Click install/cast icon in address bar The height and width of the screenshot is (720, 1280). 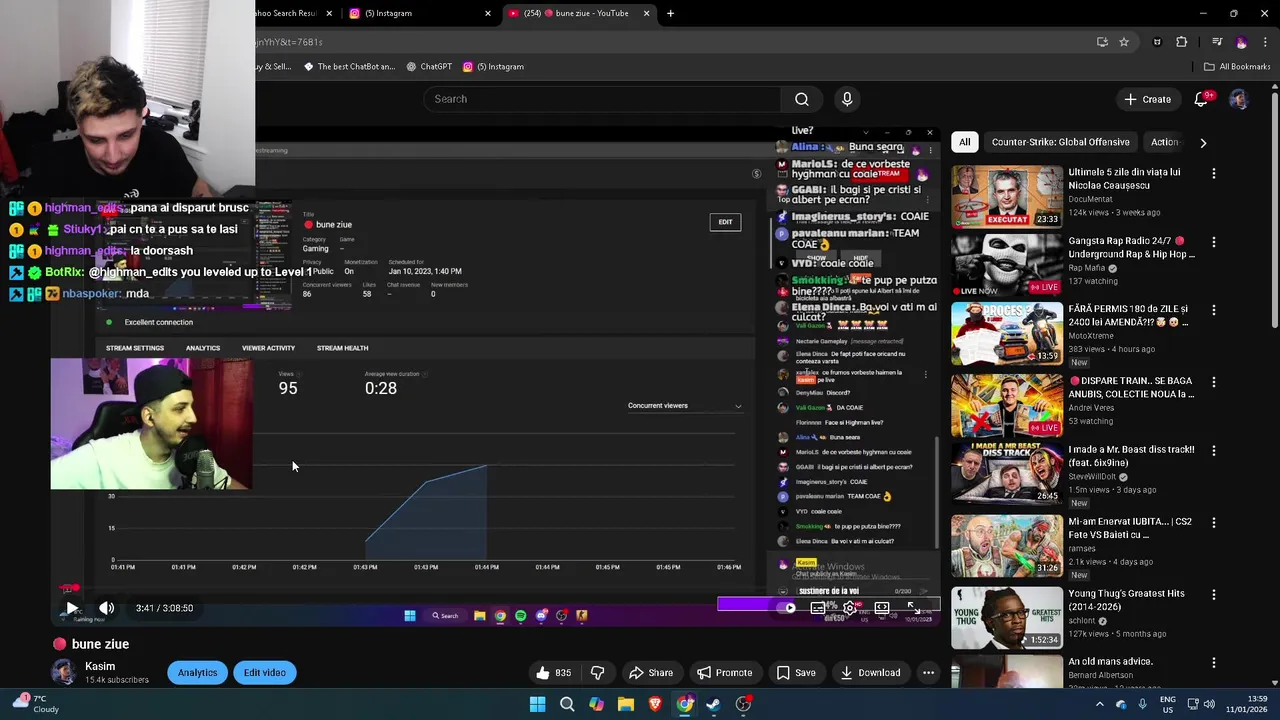pyautogui.click(x=1102, y=42)
